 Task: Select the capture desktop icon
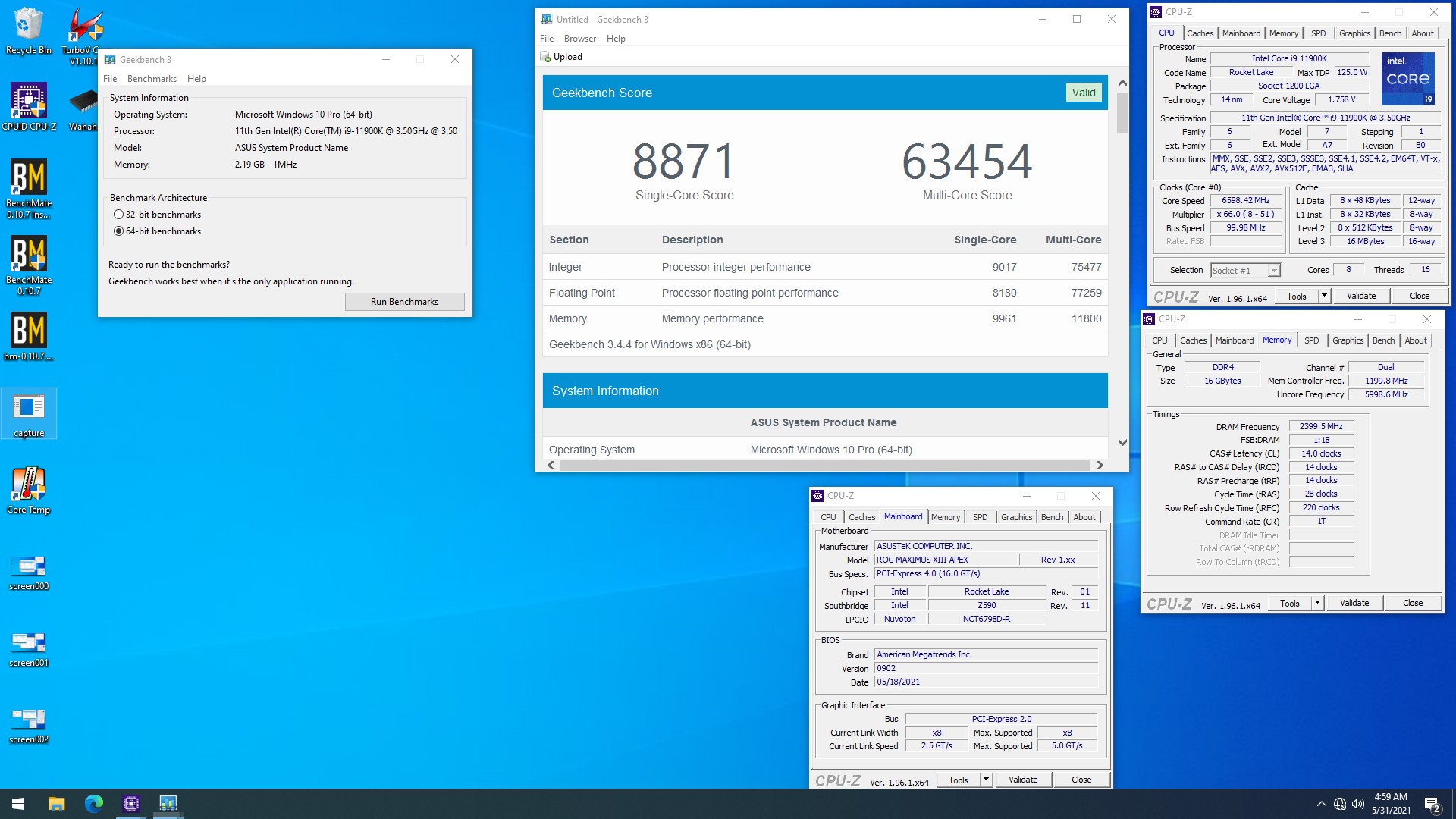29,414
